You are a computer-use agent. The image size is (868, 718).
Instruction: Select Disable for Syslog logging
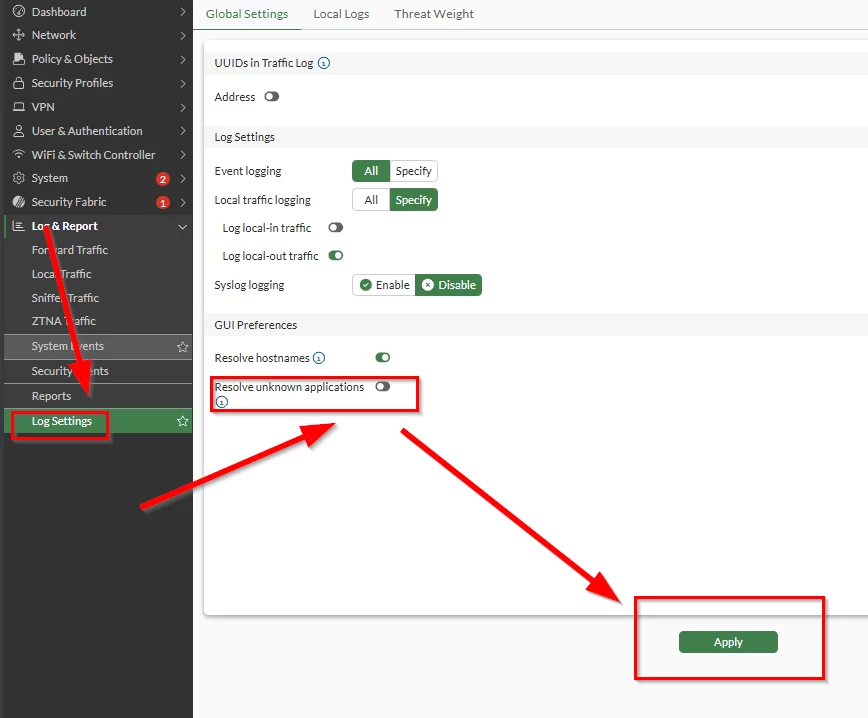point(448,285)
